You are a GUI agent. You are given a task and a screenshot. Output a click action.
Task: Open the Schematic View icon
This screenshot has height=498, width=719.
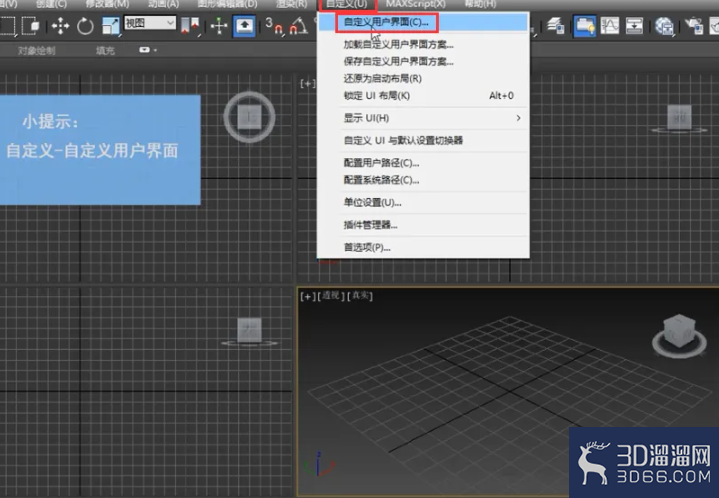pos(635,26)
